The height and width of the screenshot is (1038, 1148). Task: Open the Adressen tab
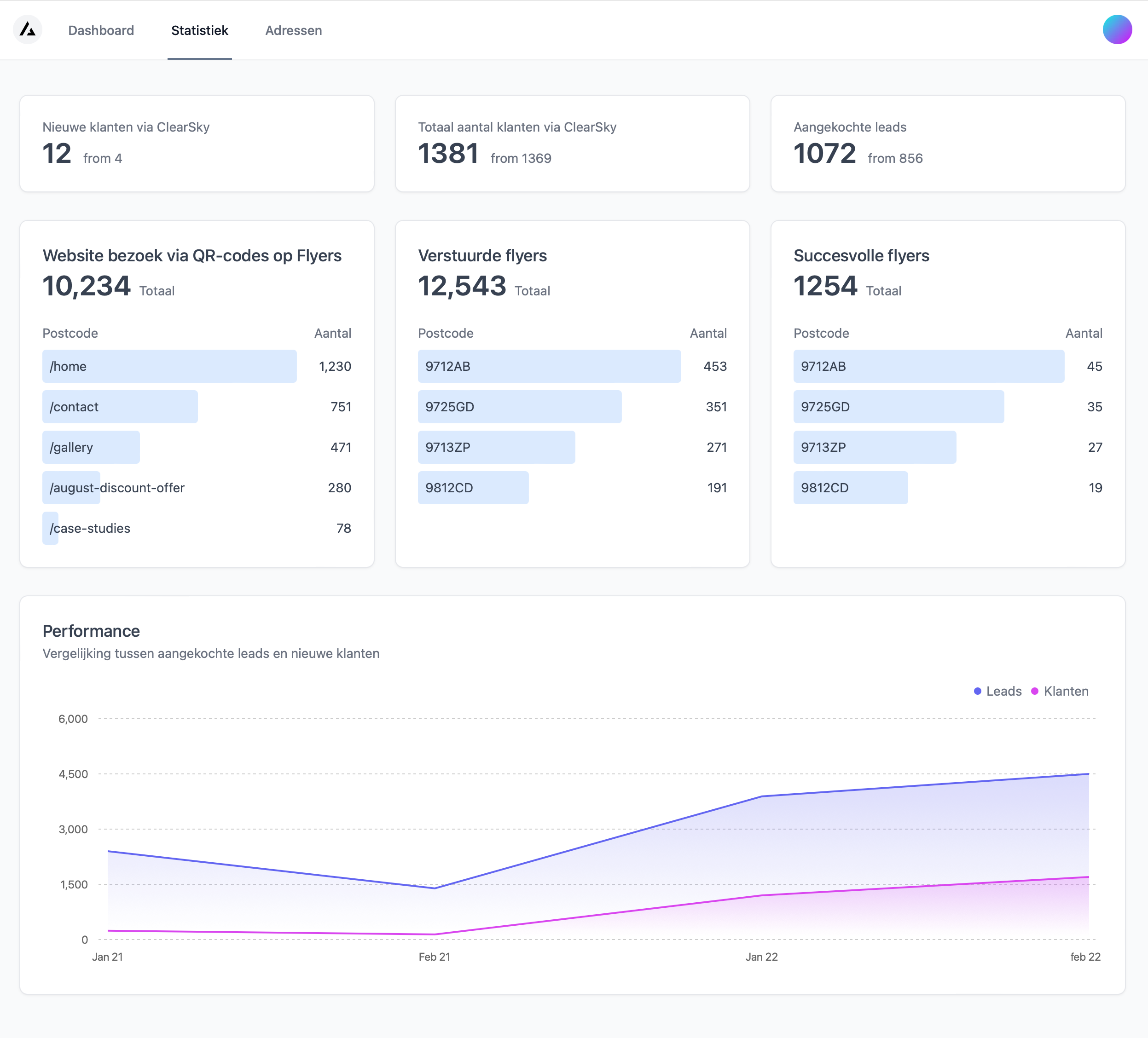point(293,30)
